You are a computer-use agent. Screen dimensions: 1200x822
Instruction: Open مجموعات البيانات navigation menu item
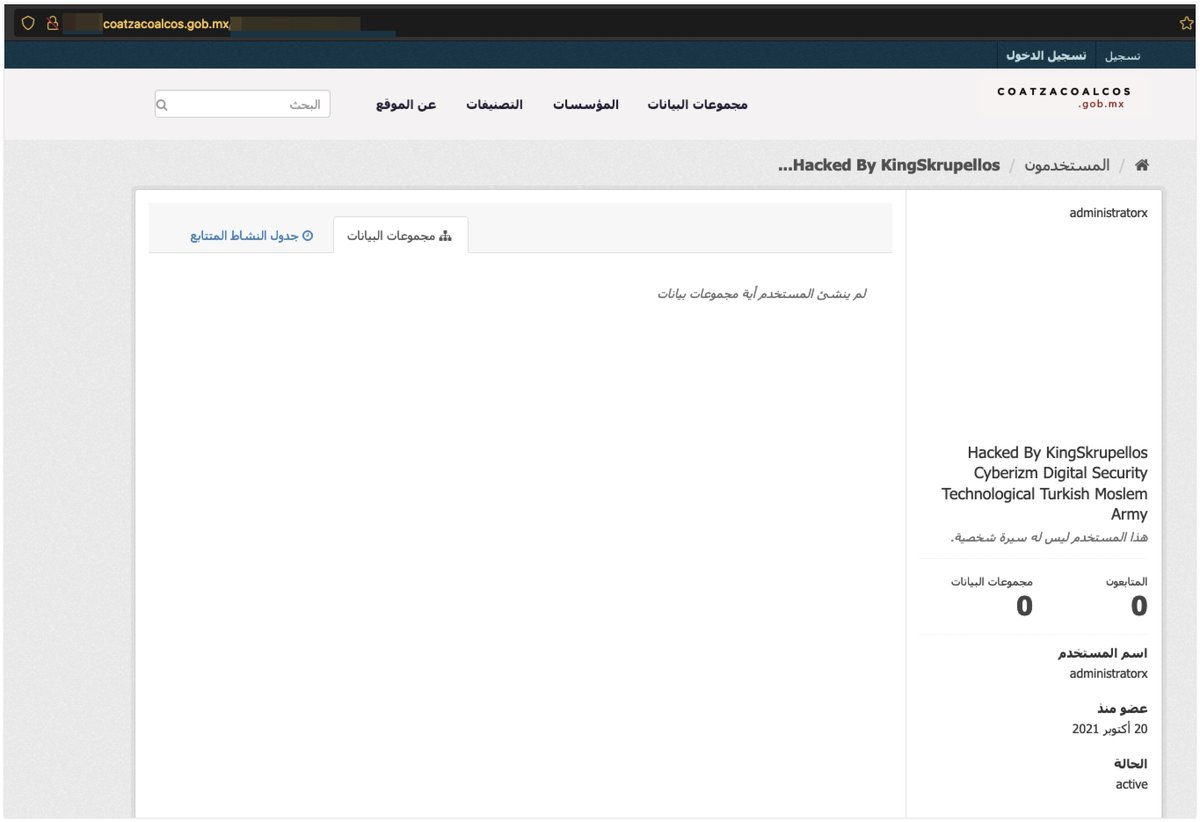pos(697,105)
